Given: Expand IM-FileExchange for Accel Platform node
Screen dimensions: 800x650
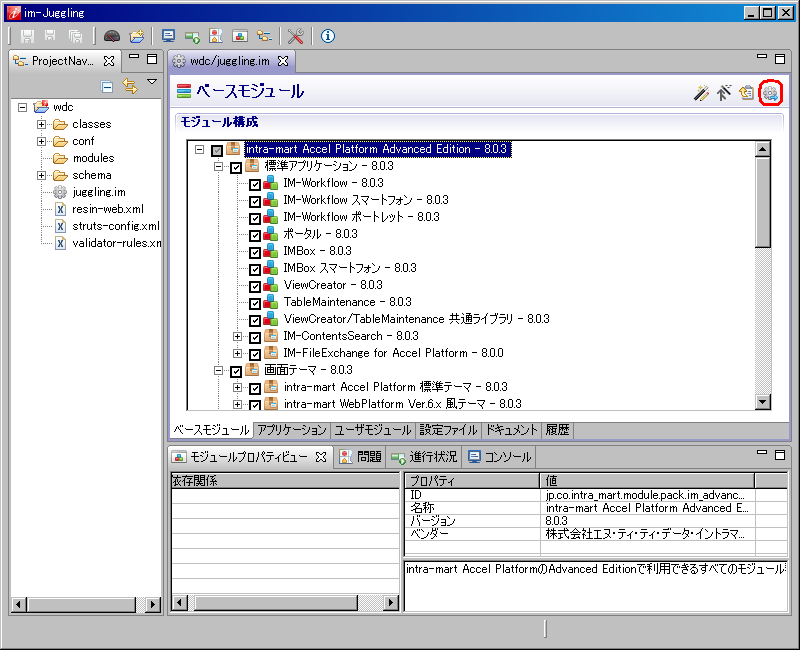Looking at the screenshot, I should point(237,353).
